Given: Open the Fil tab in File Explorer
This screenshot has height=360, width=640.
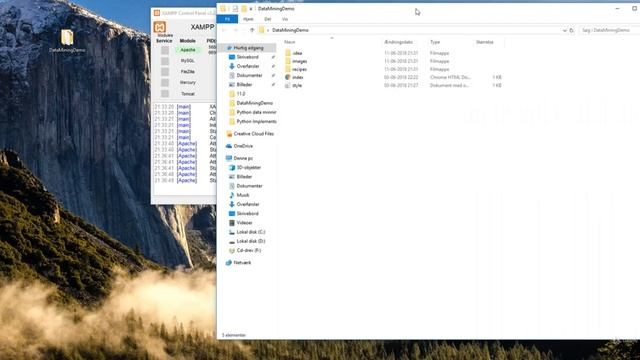Looking at the screenshot, I should point(227,19).
